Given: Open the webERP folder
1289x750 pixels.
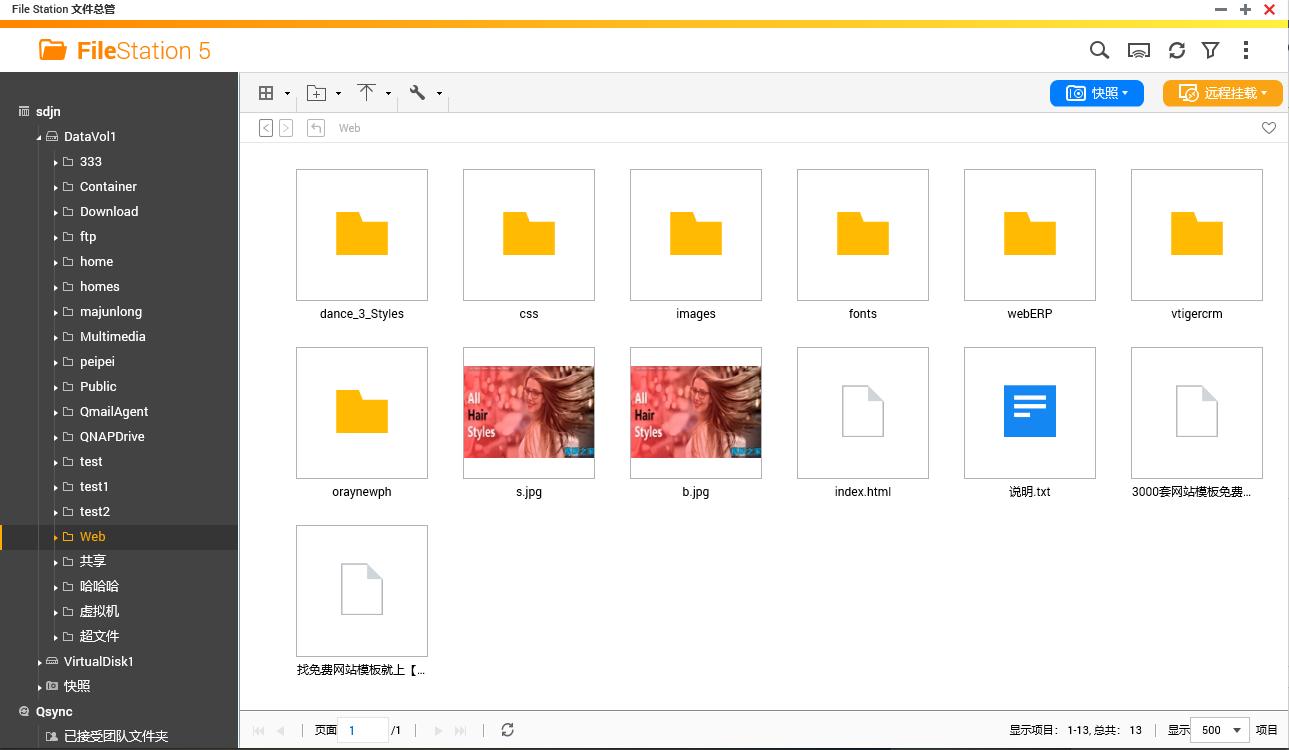Looking at the screenshot, I should (x=1029, y=234).
